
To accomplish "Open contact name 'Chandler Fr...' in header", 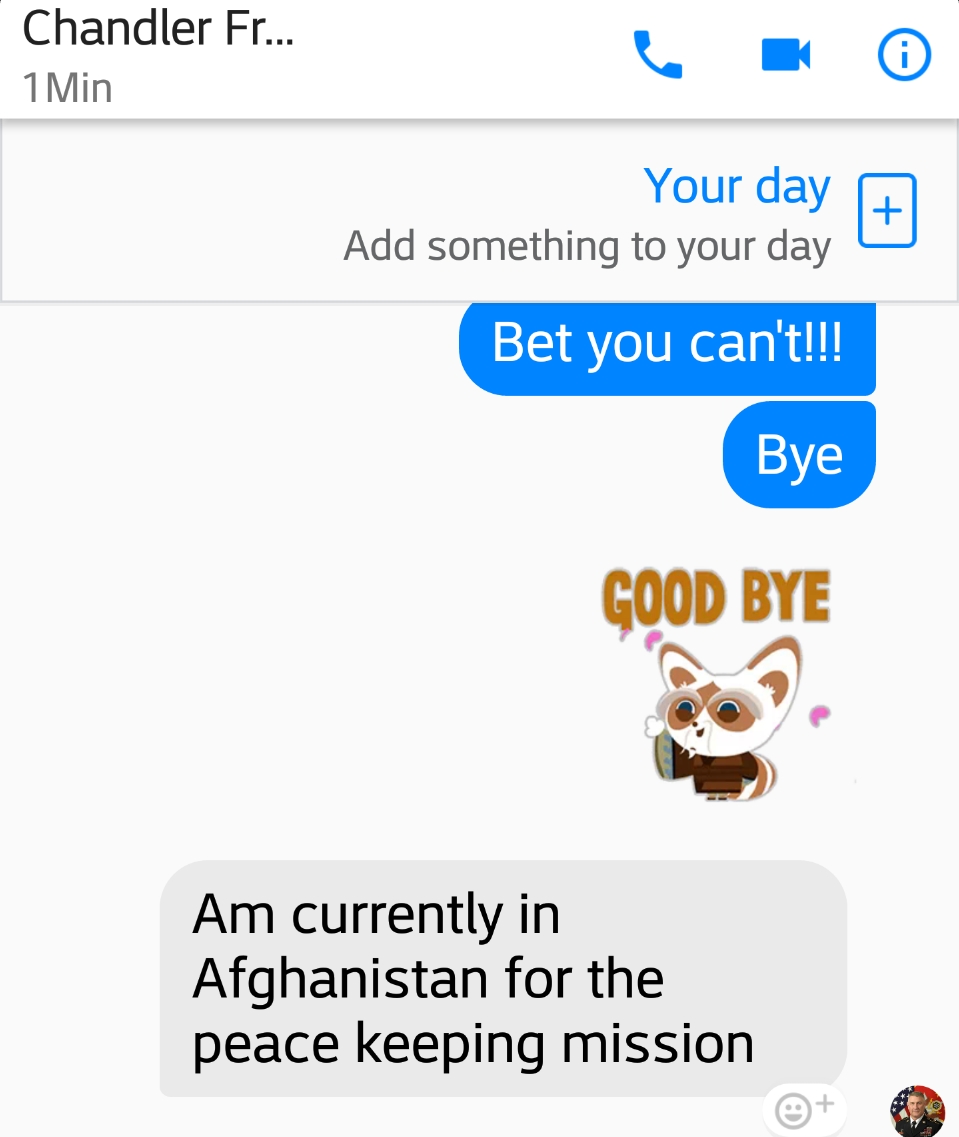I will coord(158,29).
